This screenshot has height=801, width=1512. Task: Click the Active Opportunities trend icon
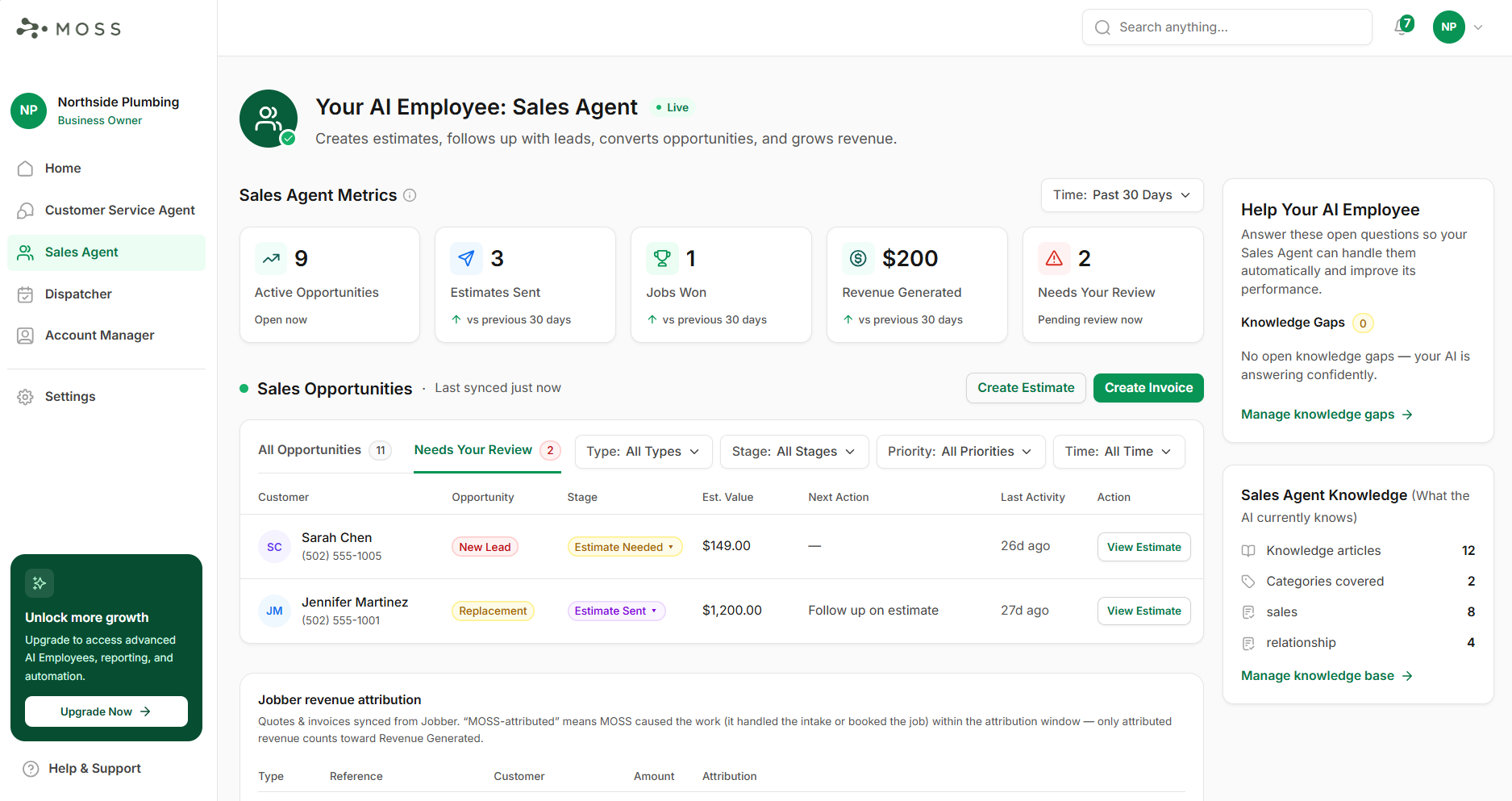271,258
